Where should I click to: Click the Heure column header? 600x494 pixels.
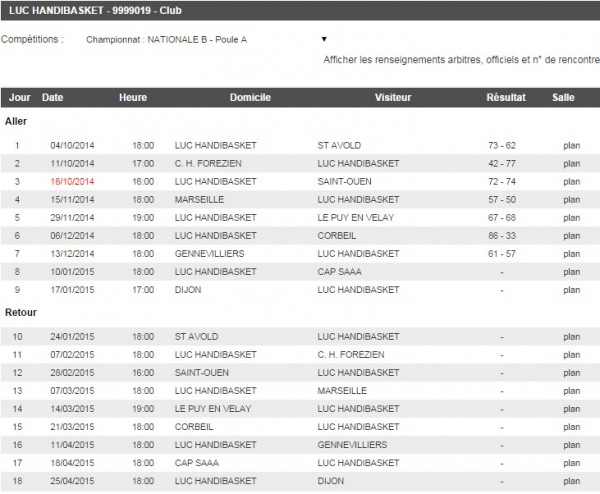(x=133, y=97)
